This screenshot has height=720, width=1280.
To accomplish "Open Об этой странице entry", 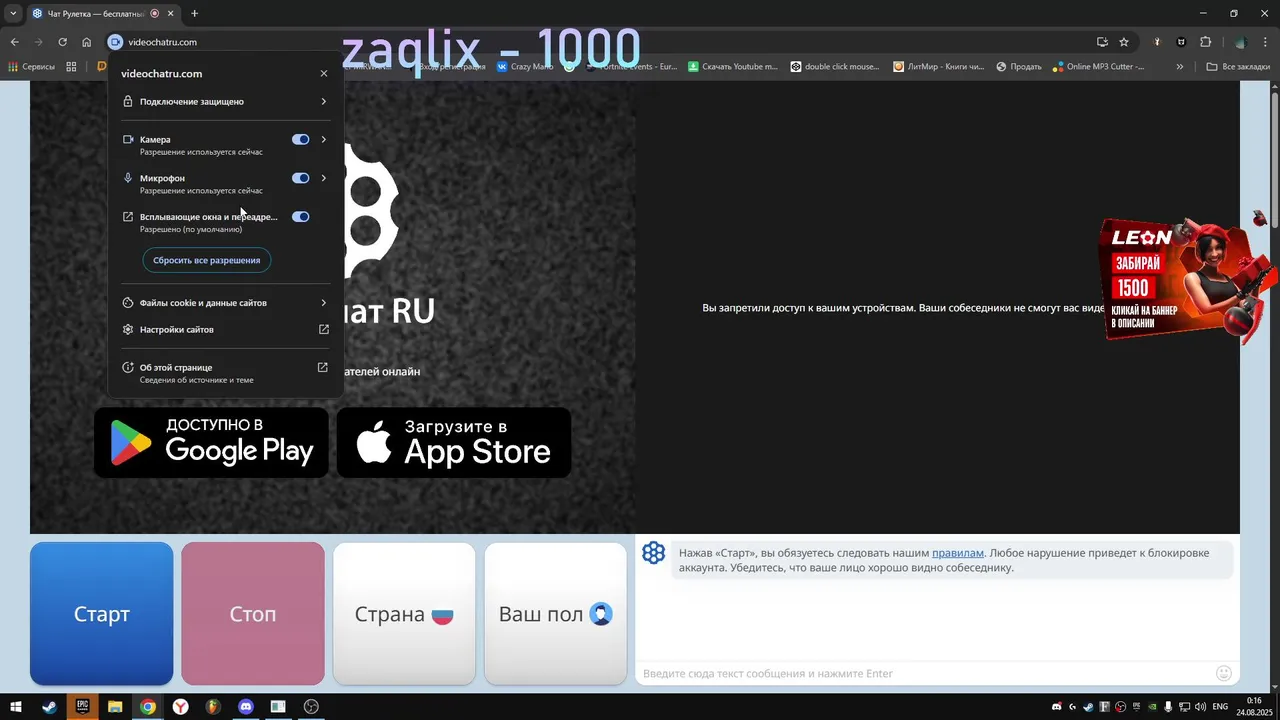I will [225, 373].
